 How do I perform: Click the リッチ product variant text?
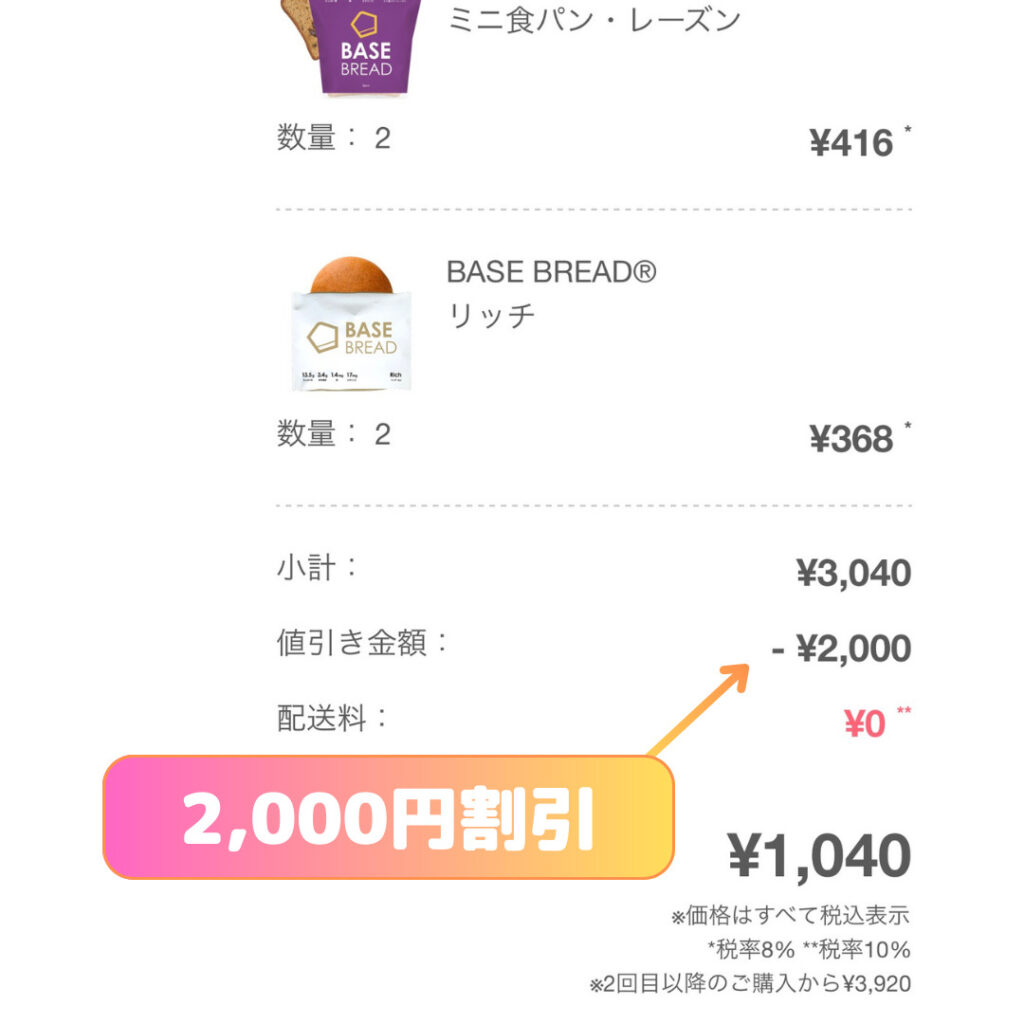490,315
